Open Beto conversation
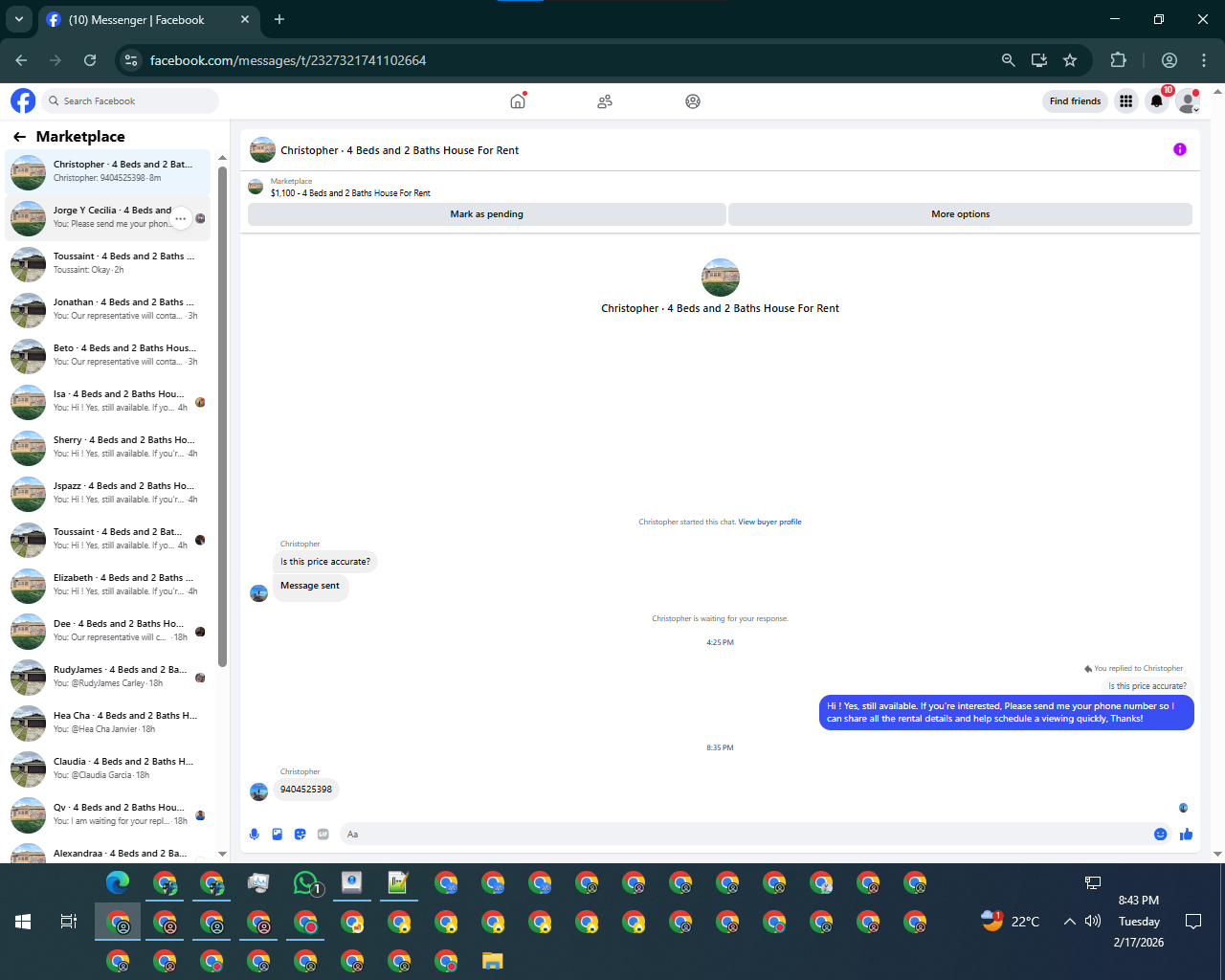Screen dimensions: 1225x980 pos(107,356)
